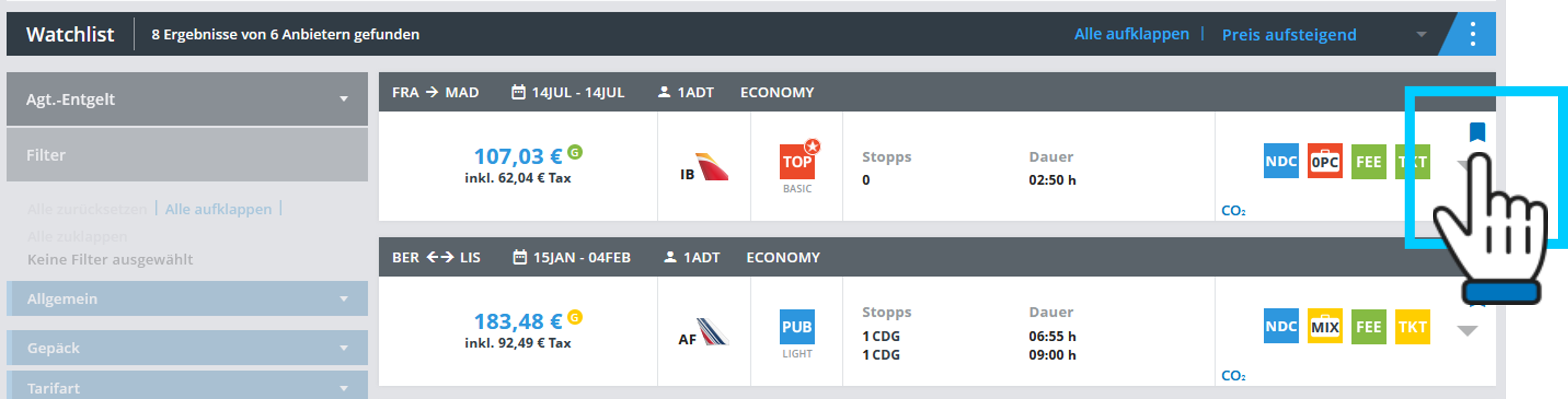The height and width of the screenshot is (399, 1568).
Task: Click Alle aufklappen link in header bar
Action: (x=1131, y=34)
